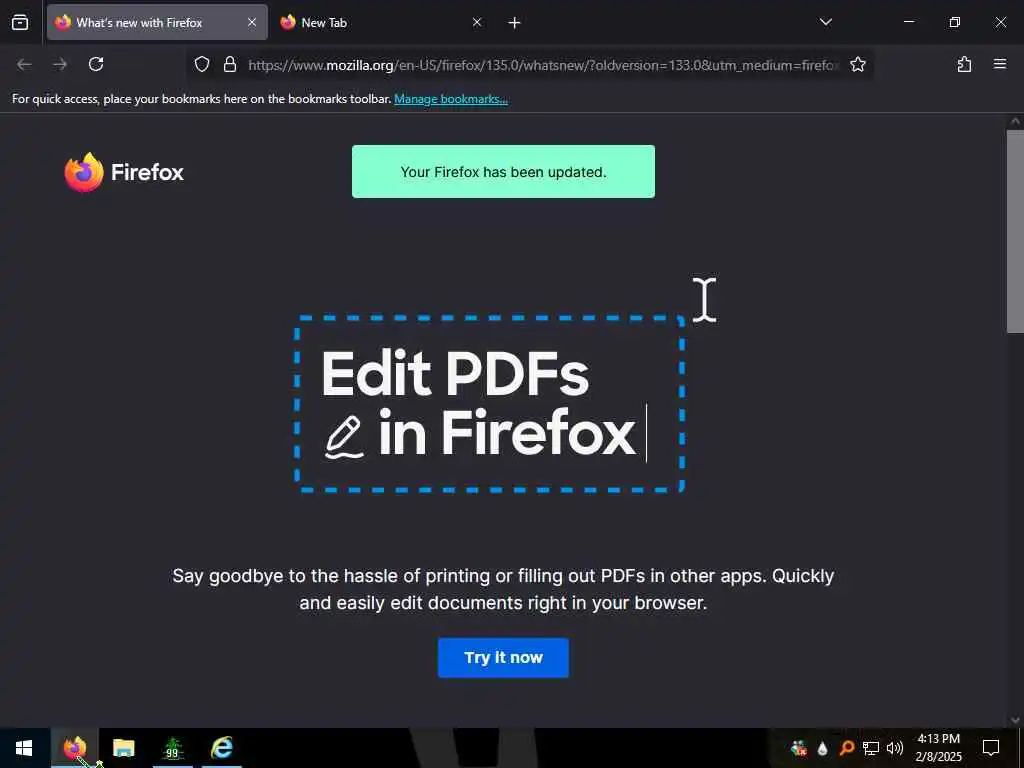Screen dimensions: 1024x768
Task: Open the Extensions puzzle icon
Action: (964, 64)
